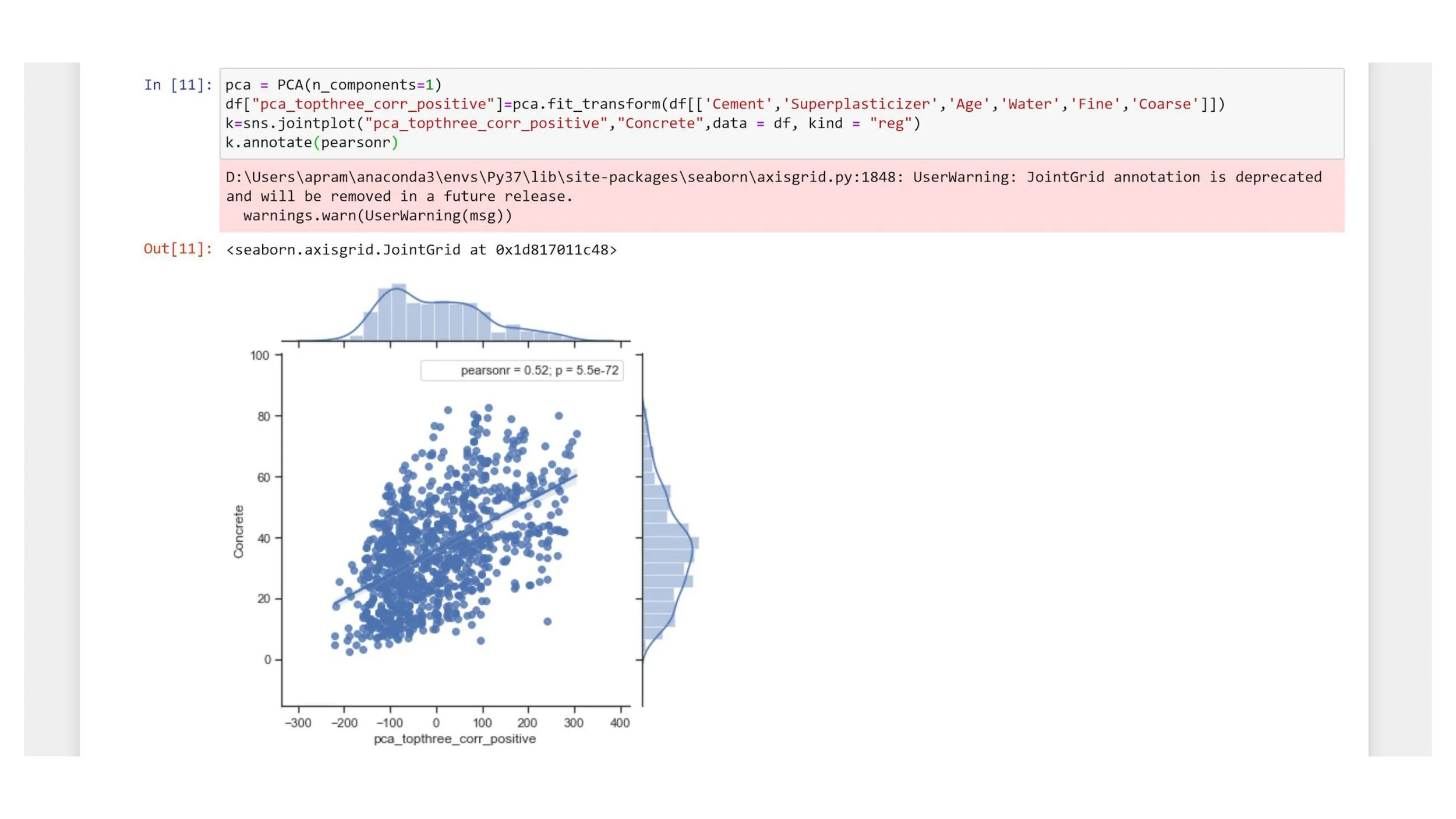Click the warnings.warn(UserWarning(msg)) line

coord(377,216)
